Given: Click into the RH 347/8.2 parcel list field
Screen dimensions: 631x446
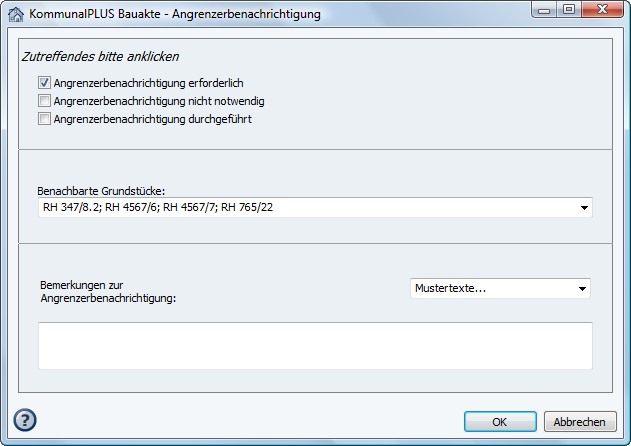Looking at the screenshot, I should pos(300,208).
